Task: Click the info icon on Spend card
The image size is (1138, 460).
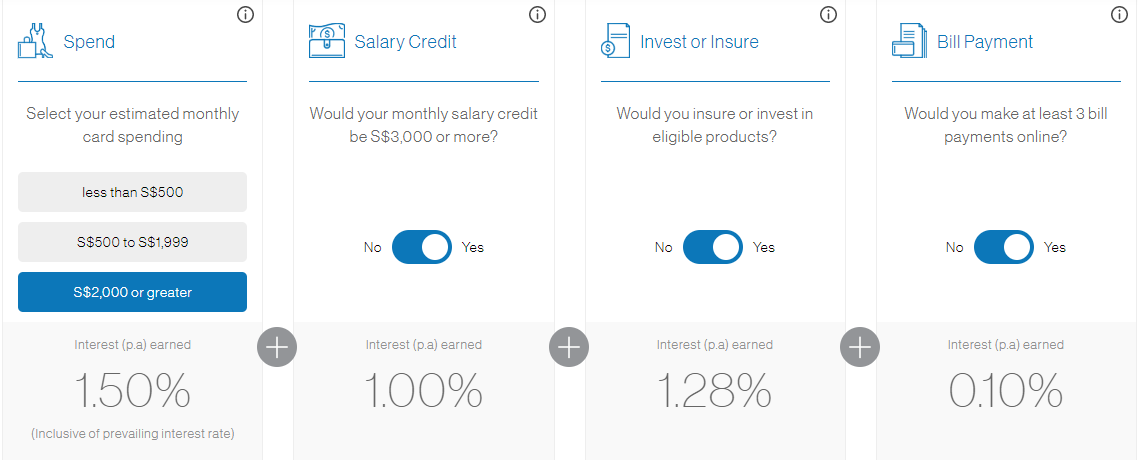Action: point(246,14)
